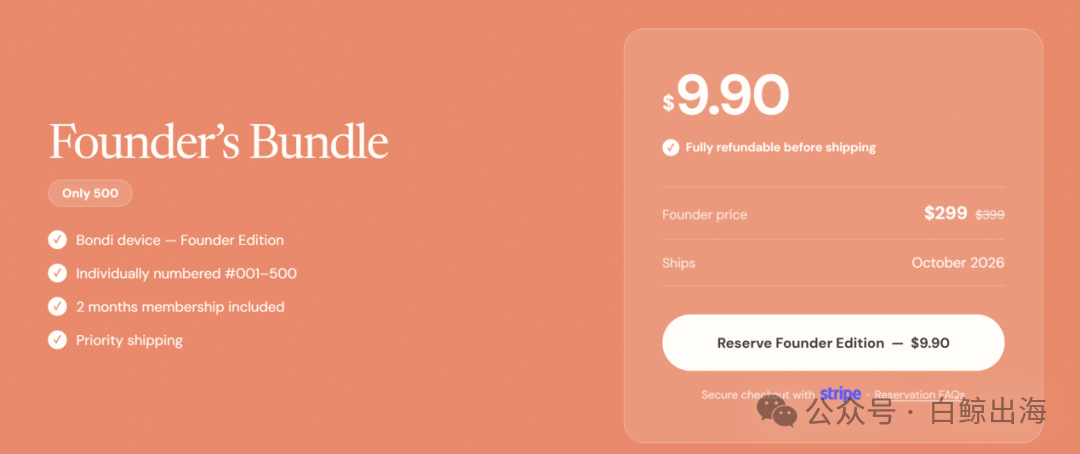Click the Stripe logo
The image size is (1080, 454).
pos(840,394)
